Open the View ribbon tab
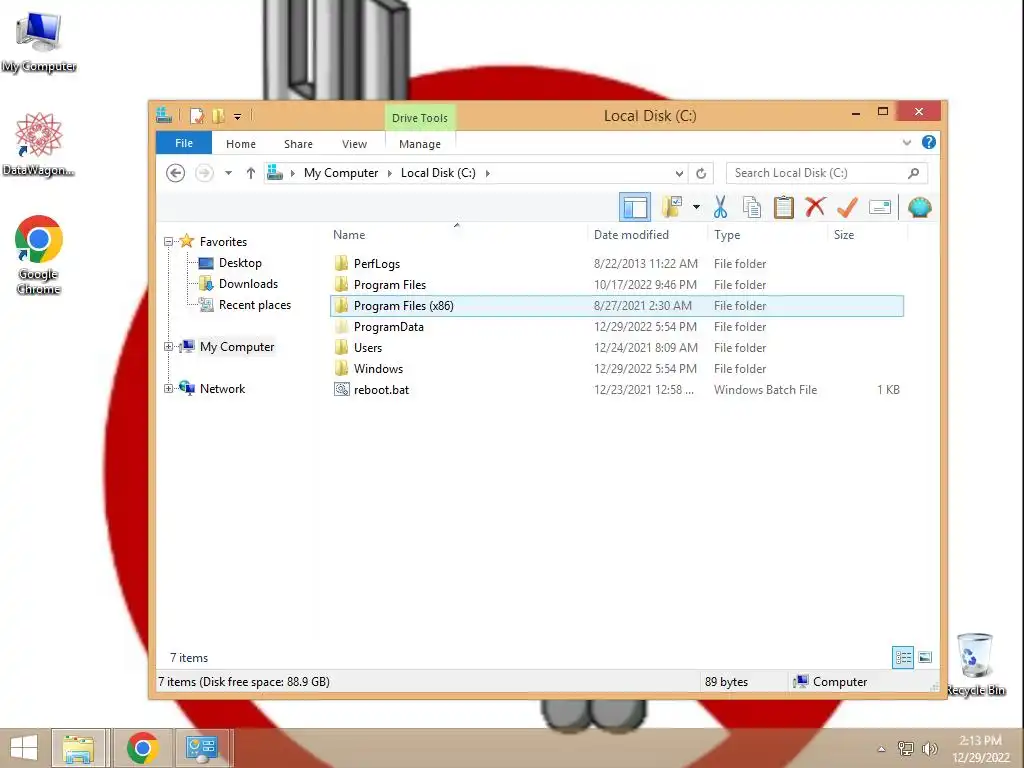Image resolution: width=1024 pixels, height=768 pixels. (x=355, y=144)
